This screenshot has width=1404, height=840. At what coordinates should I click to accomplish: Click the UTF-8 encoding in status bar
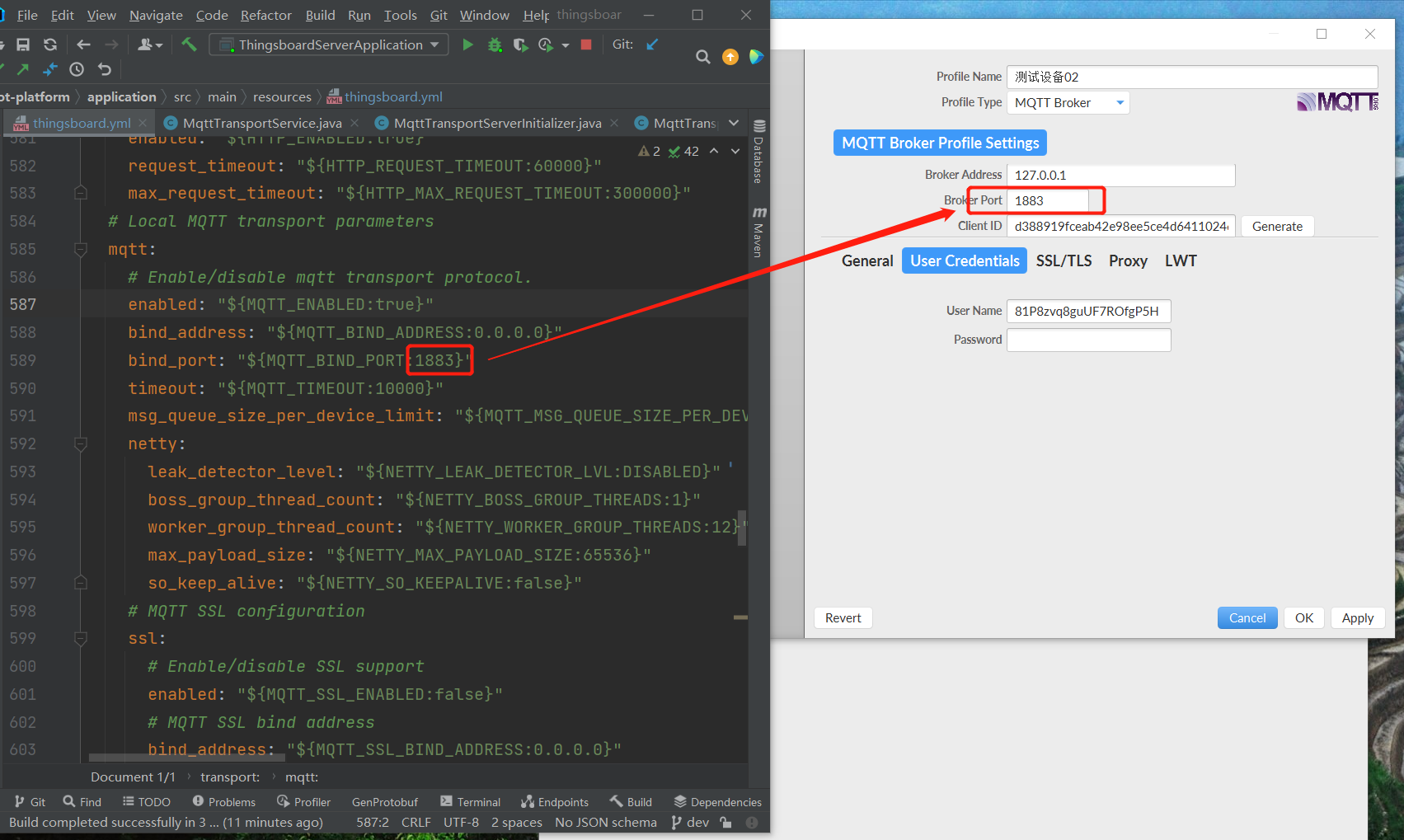coord(461,822)
